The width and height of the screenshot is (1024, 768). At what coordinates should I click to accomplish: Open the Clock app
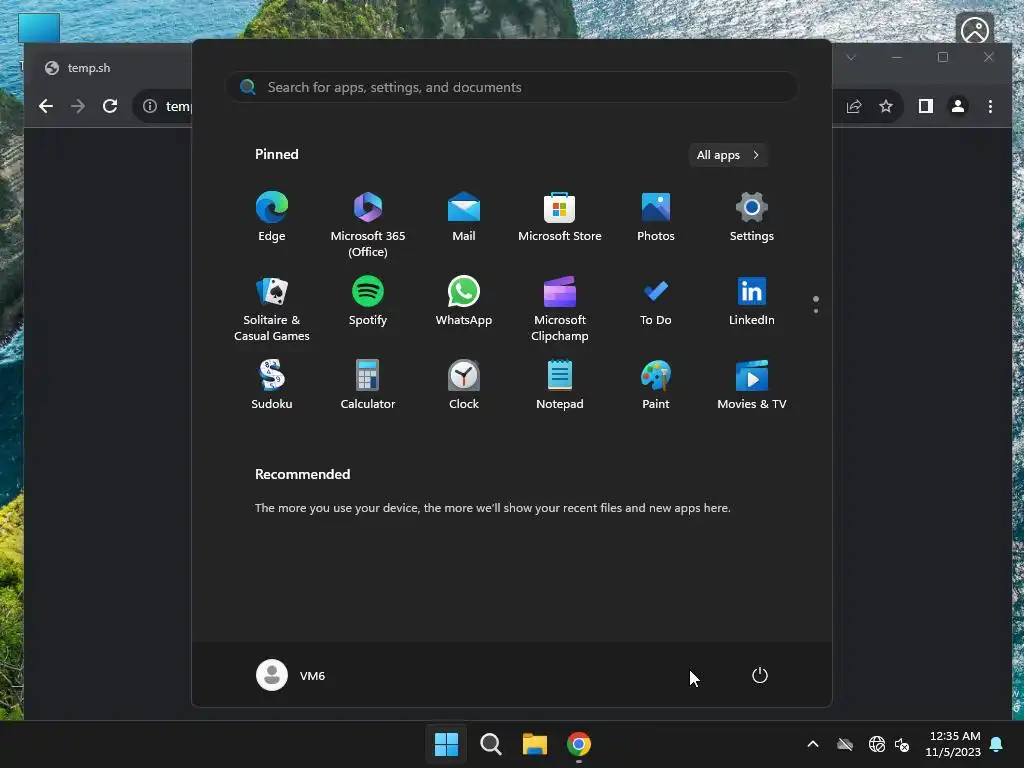click(464, 385)
